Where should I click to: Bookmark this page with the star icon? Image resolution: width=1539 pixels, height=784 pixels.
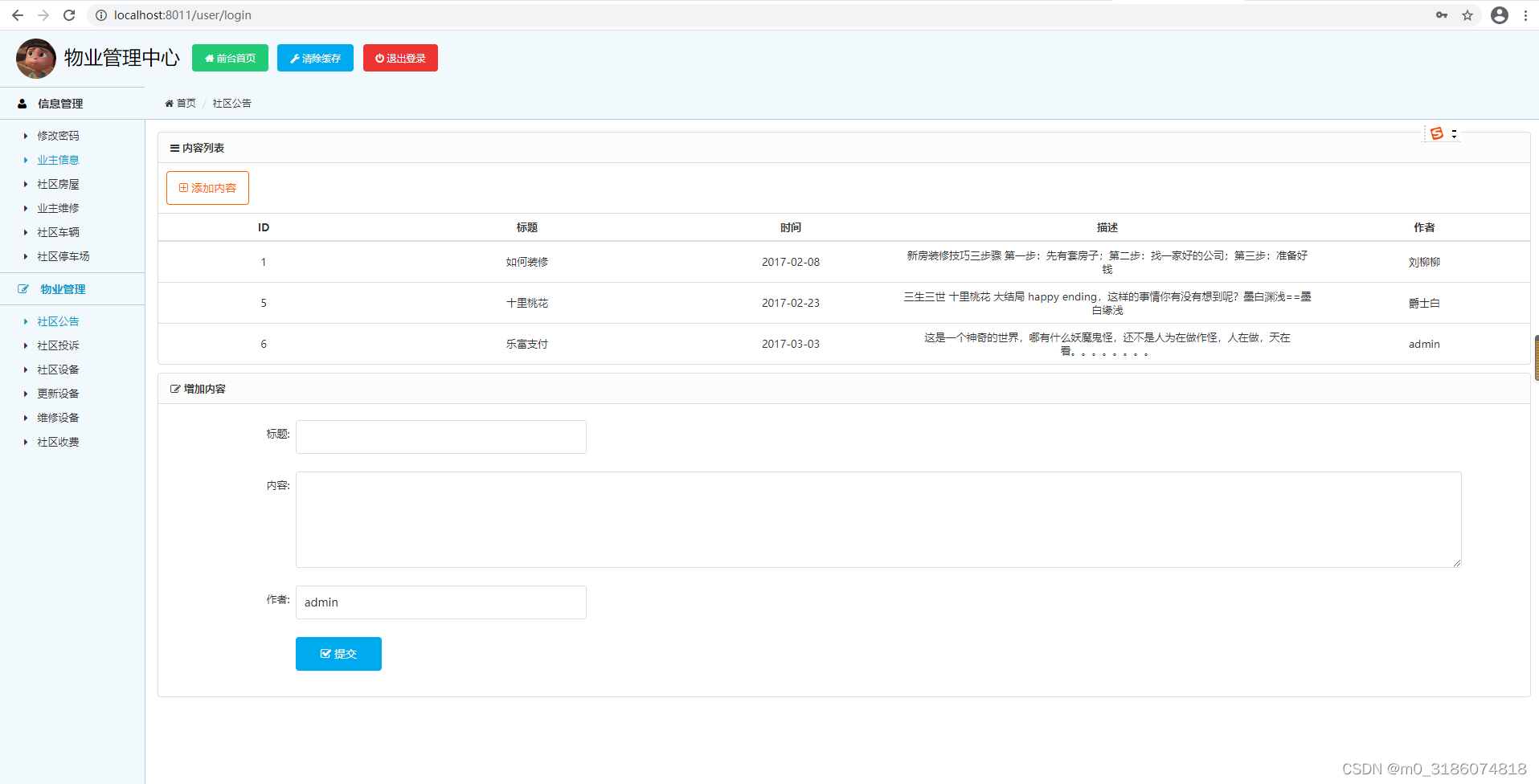coord(1468,14)
